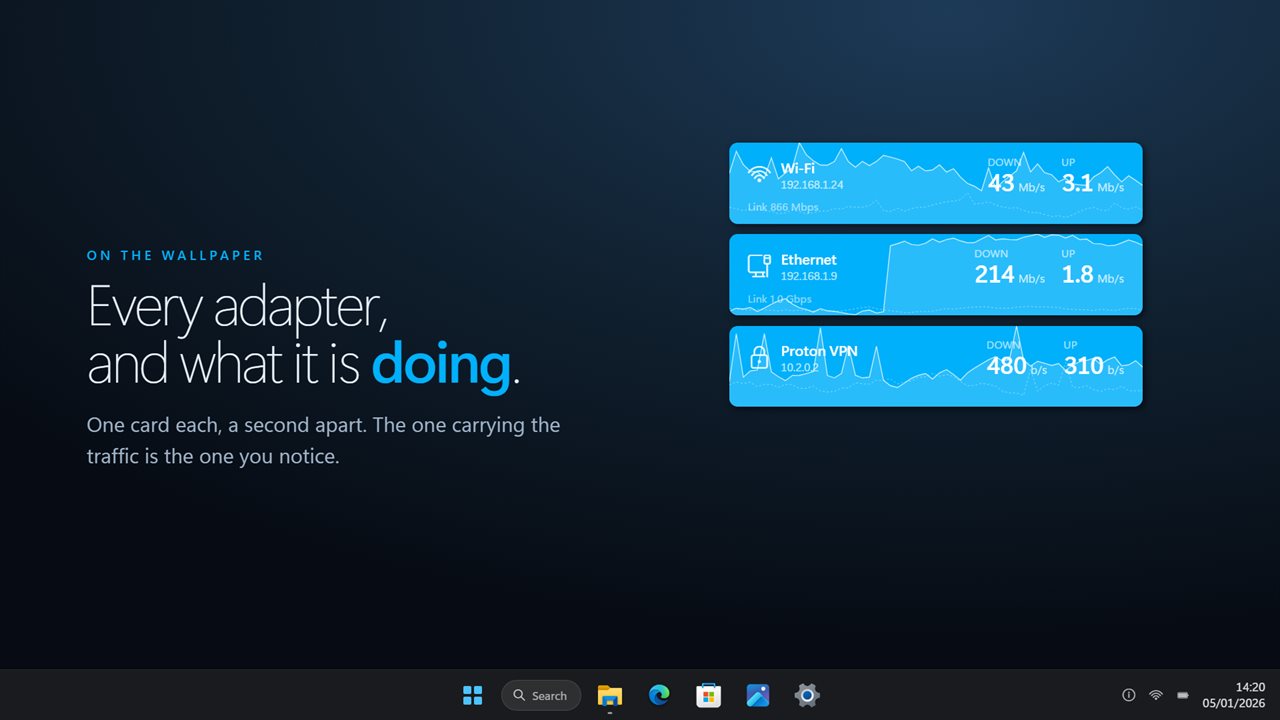
Task: Click Ethernet upload value 1.8 Mb/s
Action: point(1093,275)
